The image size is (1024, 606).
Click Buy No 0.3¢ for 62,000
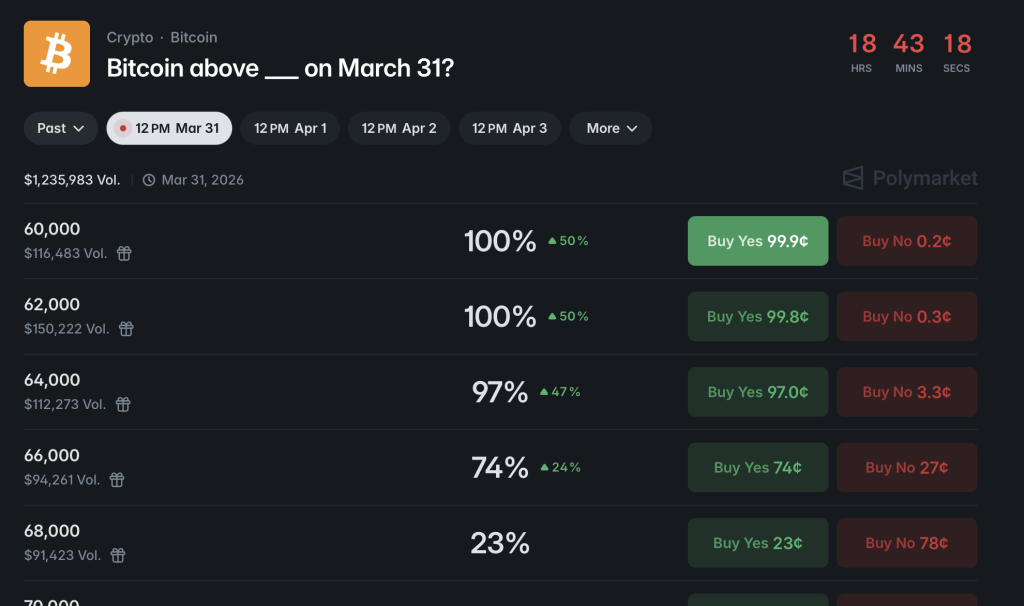[x=906, y=316]
